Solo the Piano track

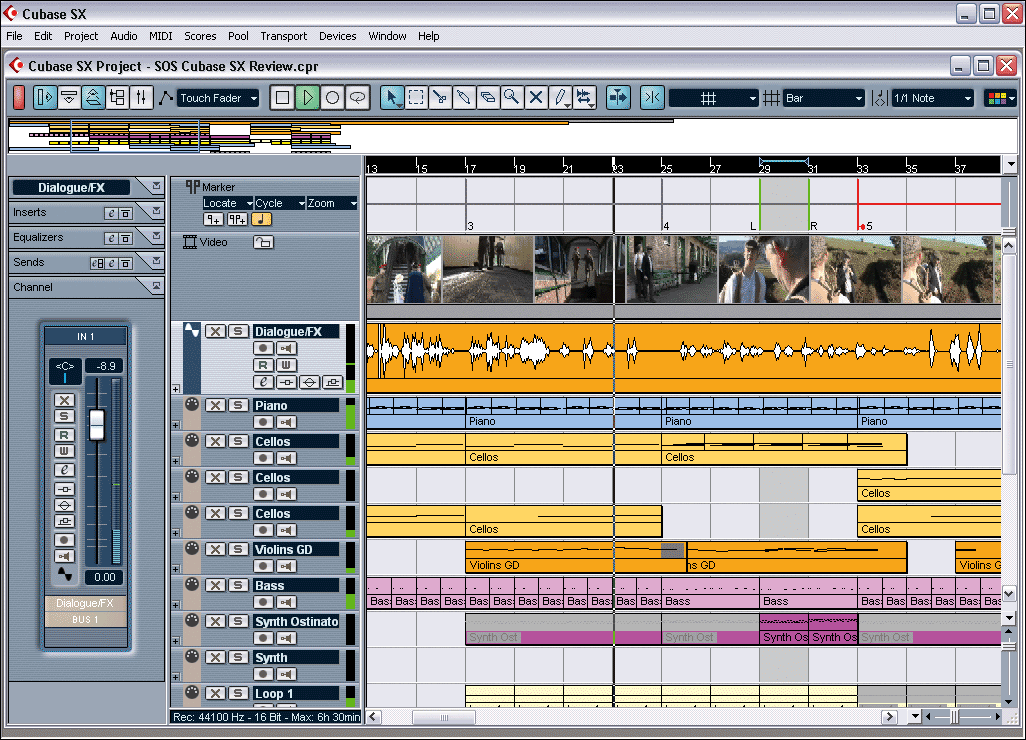point(238,405)
